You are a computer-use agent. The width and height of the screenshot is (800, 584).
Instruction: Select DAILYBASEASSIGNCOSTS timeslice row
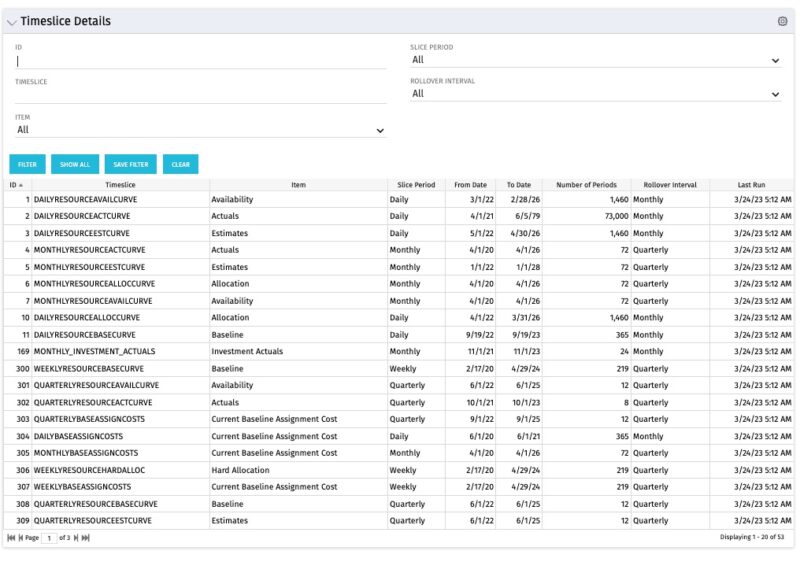point(398,436)
